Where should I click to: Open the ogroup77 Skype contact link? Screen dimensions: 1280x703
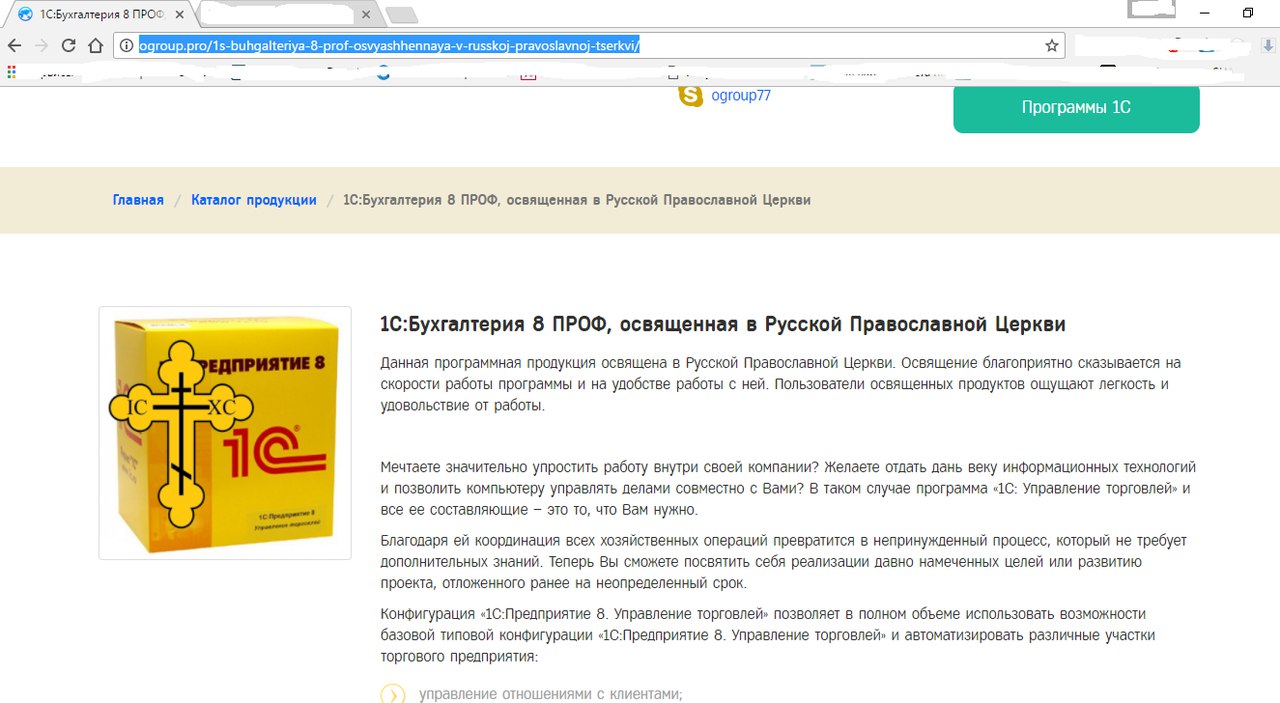[741, 96]
